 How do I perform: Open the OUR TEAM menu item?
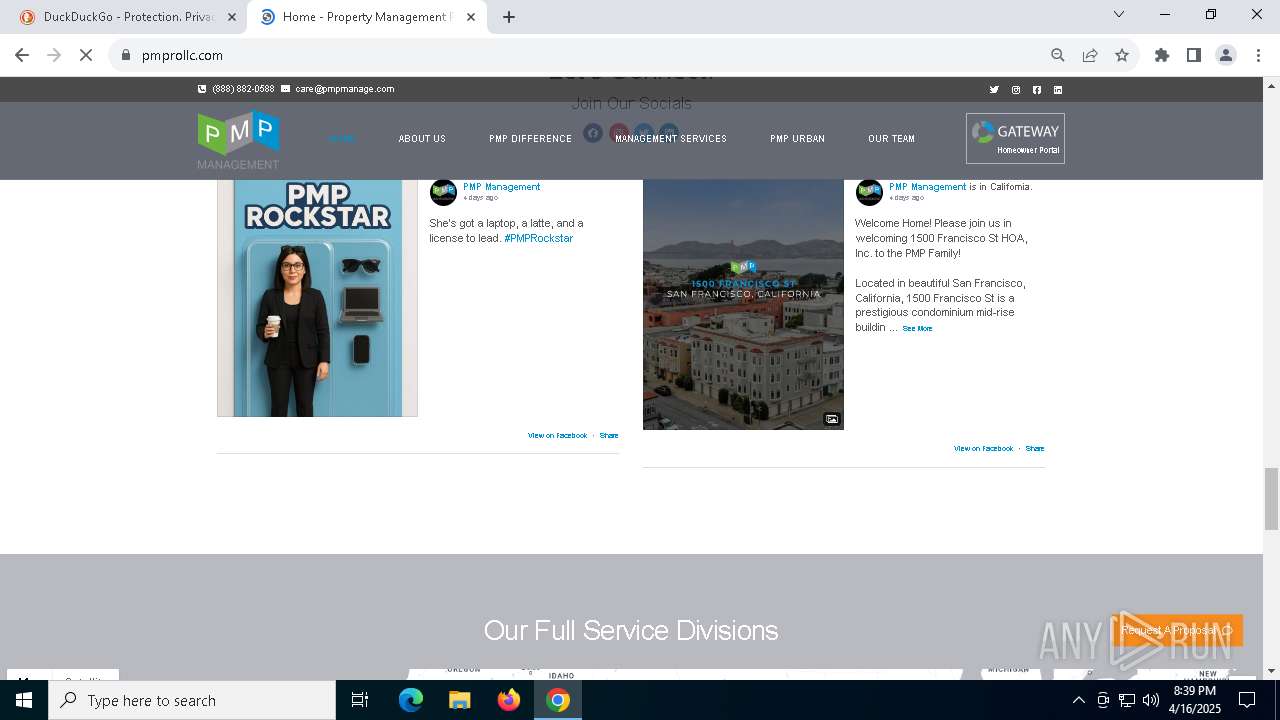tap(891, 139)
